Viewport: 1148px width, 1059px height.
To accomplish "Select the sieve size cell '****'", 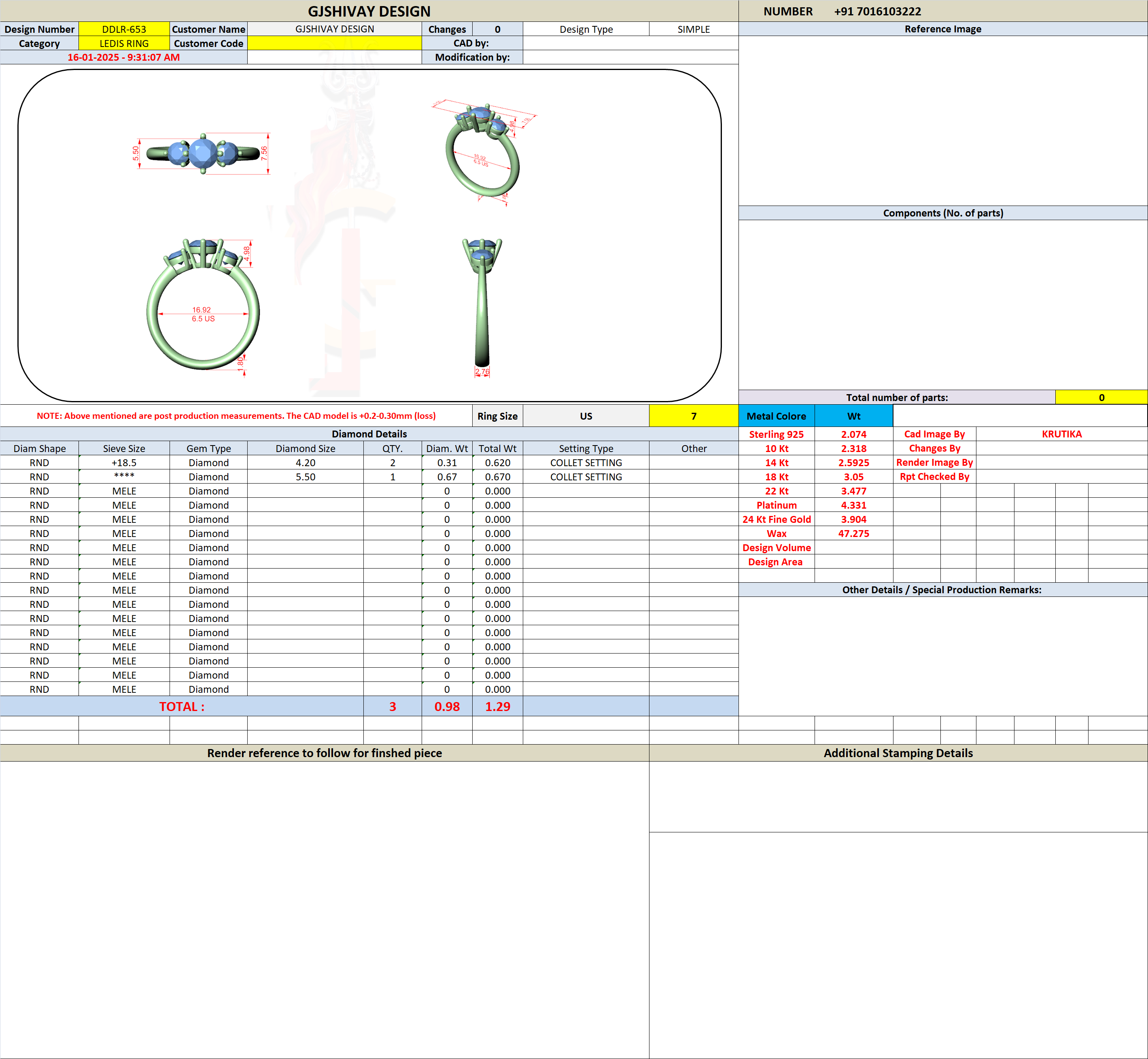I will point(124,477).
